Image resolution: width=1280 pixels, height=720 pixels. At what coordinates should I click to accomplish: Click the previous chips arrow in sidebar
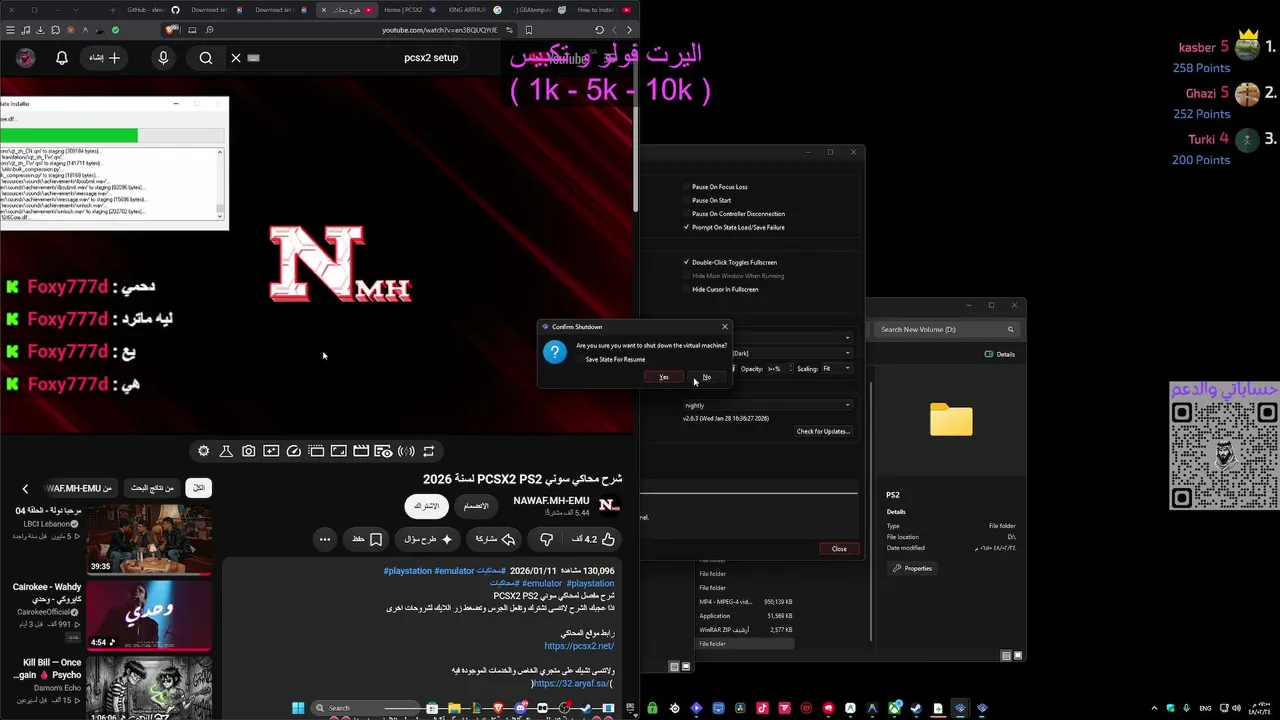[x=25, y=489]
